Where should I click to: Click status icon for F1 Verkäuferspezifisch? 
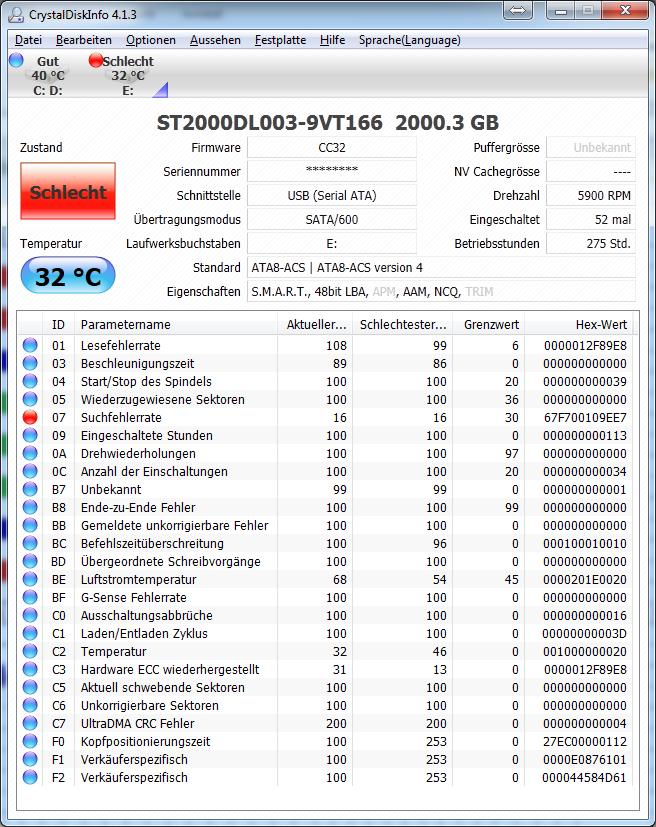(x=30, y=759)
